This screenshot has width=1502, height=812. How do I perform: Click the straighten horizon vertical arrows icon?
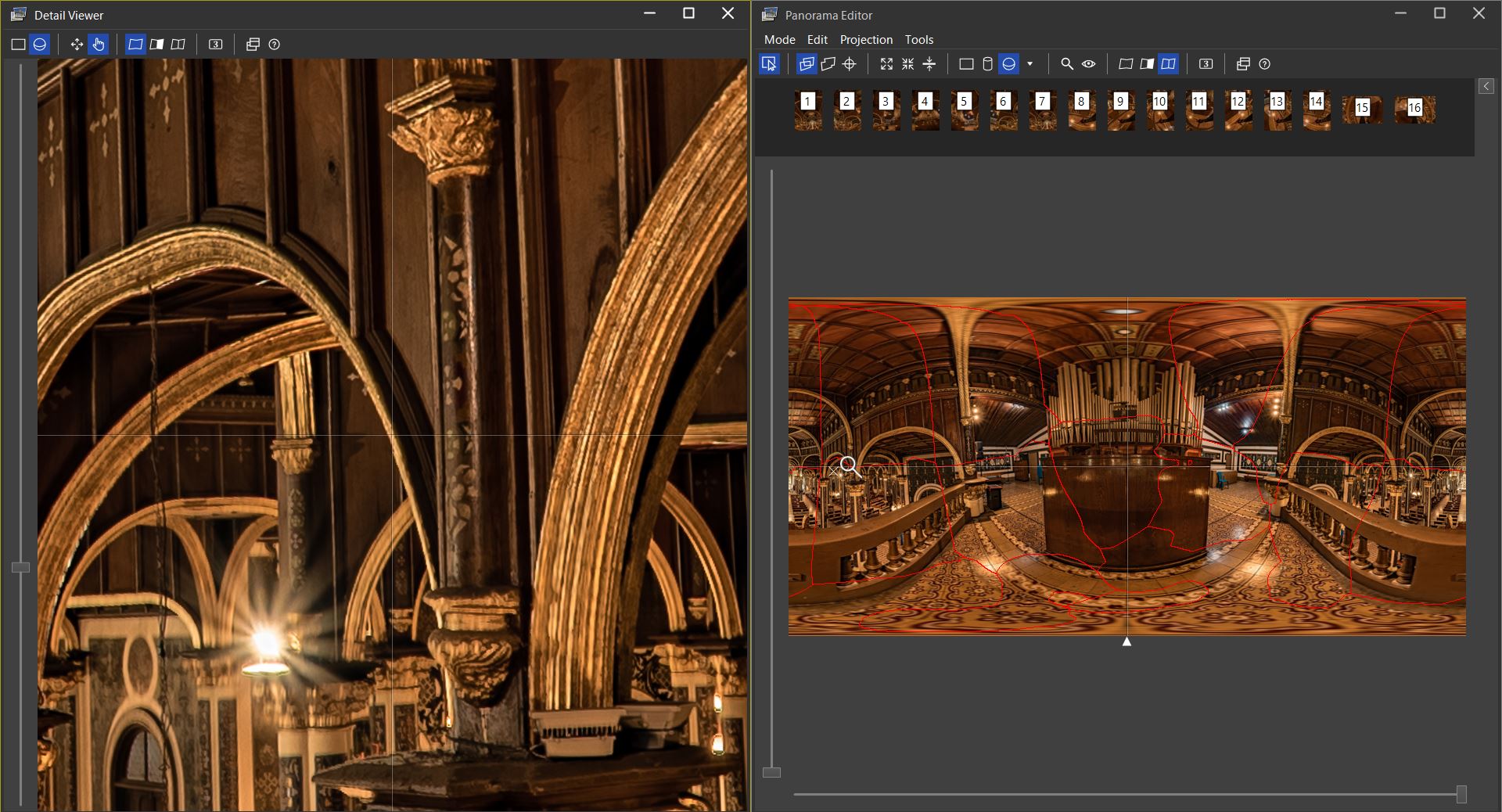pyautogui.click(x=929, y=64)
